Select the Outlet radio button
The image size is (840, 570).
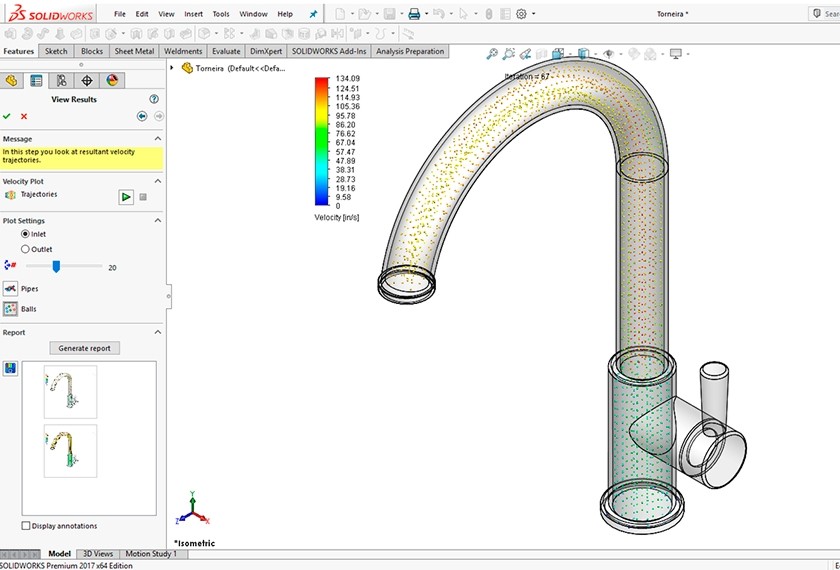26,249
